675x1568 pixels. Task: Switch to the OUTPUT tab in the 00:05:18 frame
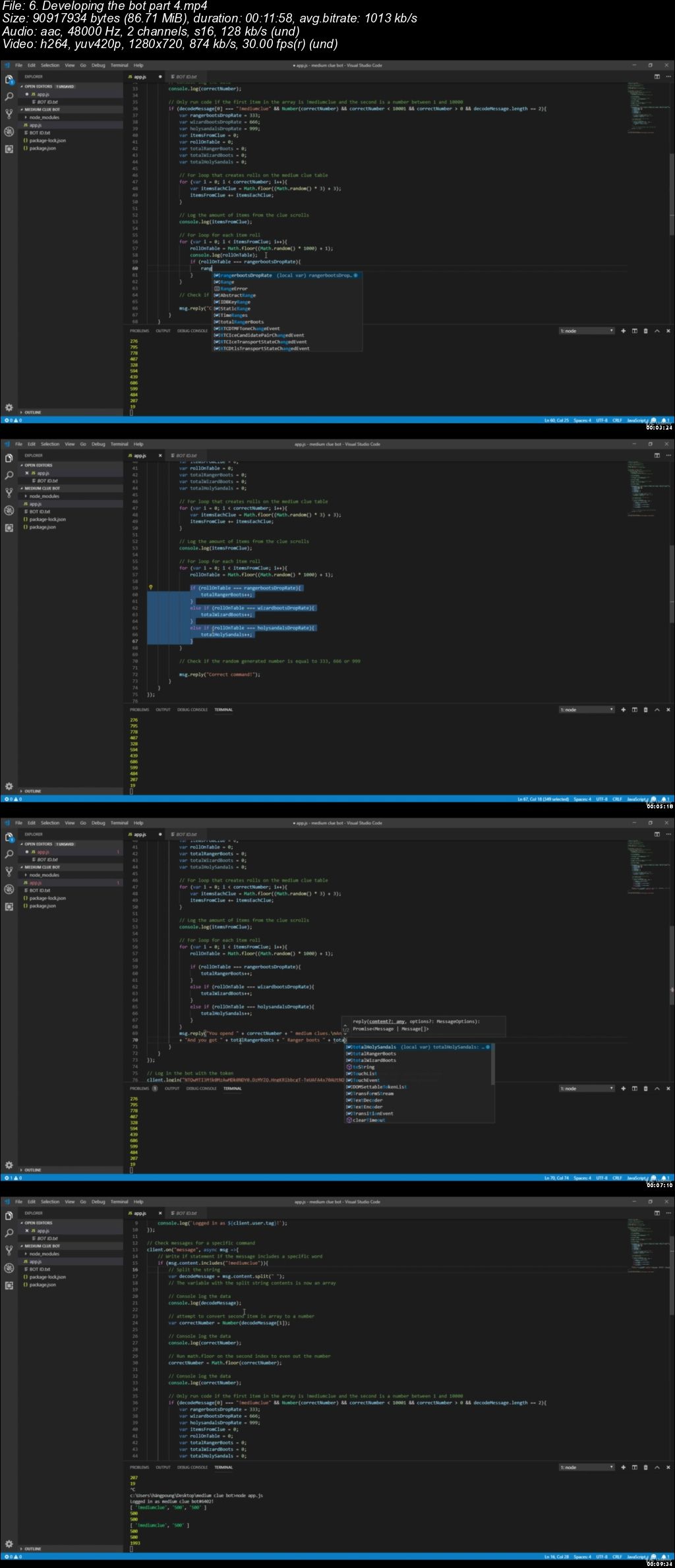163,710
